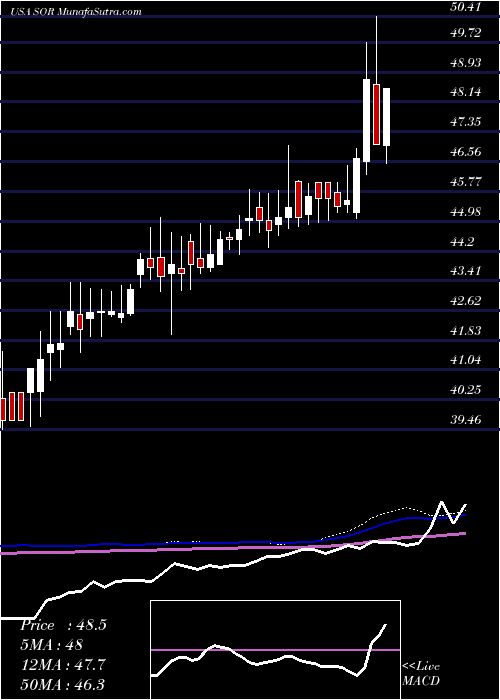Click the tallest white candlestick near 48
The height and width of the screenshot is (700, 500).
coord(367,121)
